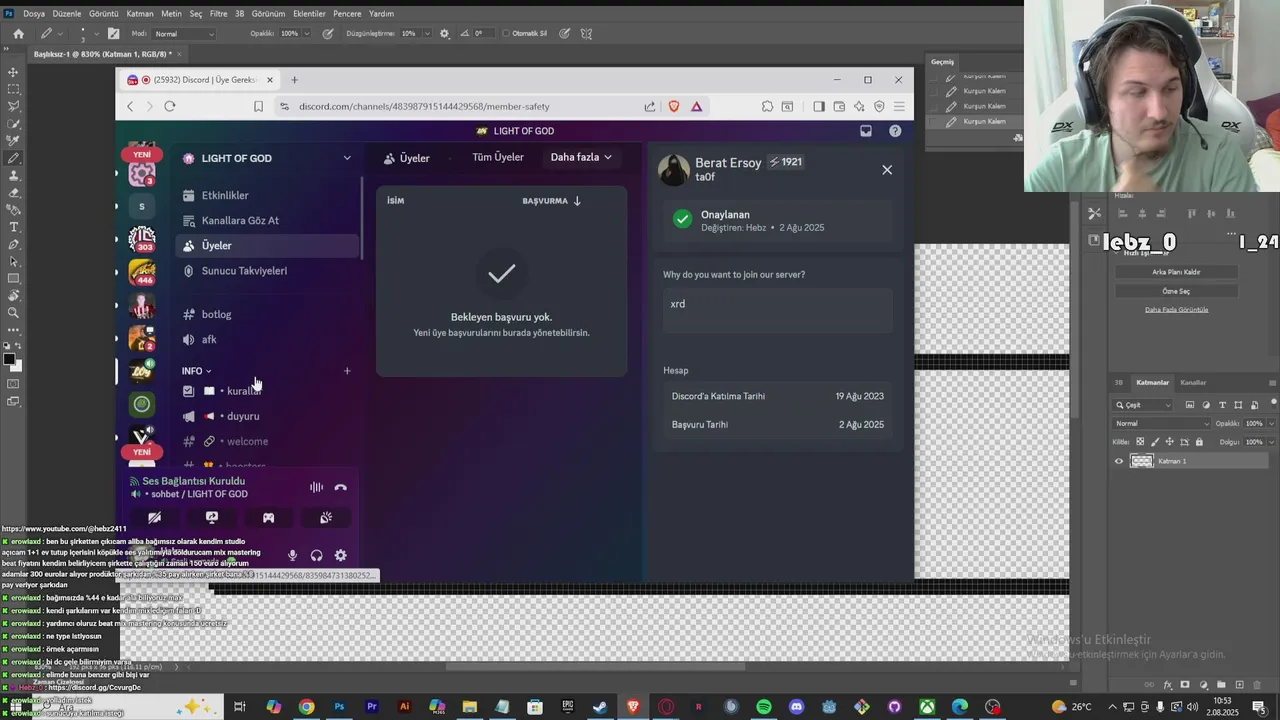Go back in the browser window
Image resolution: width=1280 pixels, height=720 pixels.
click(x=130, y=106)
